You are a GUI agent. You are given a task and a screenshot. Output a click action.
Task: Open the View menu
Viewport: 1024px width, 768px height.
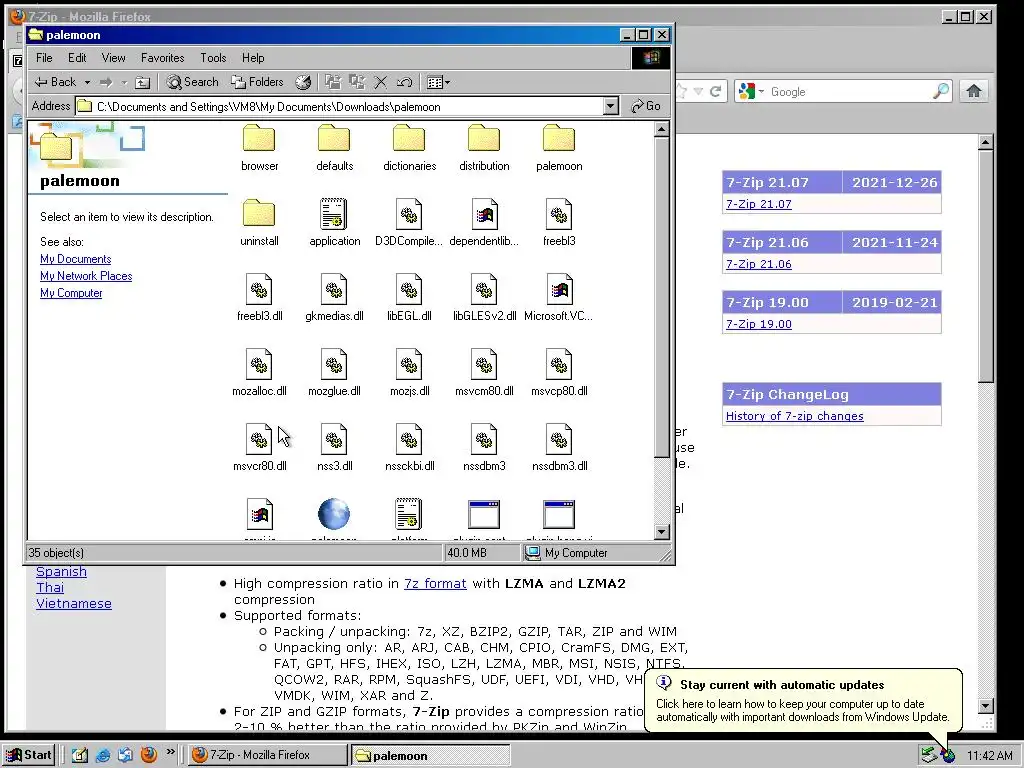[x=113, y=58]
